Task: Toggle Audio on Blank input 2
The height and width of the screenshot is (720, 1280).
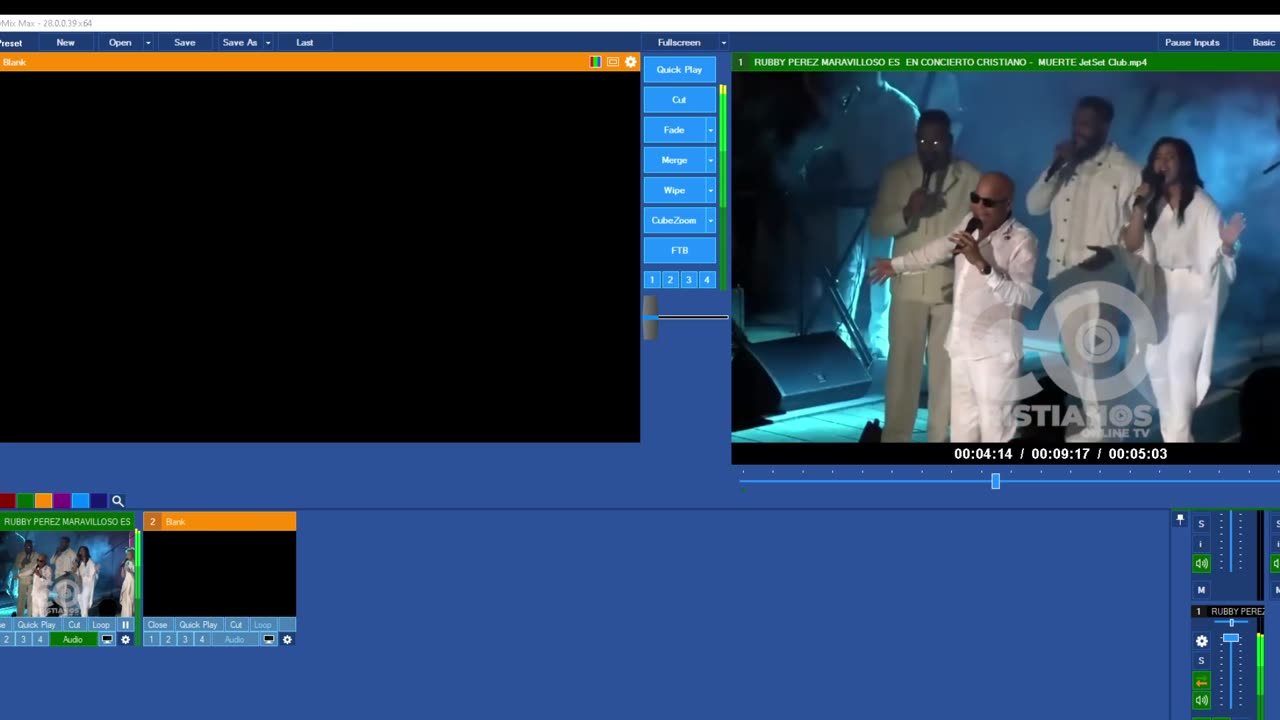Action: click(234, 640)
